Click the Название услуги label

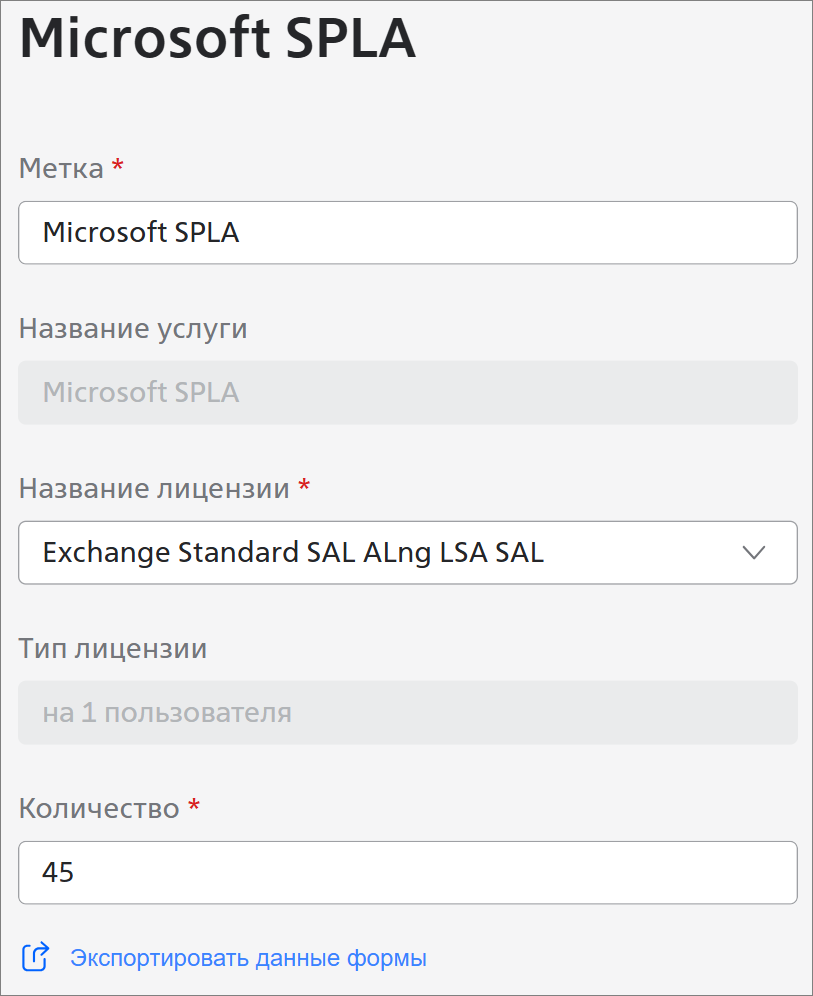(x=133, y=328)
